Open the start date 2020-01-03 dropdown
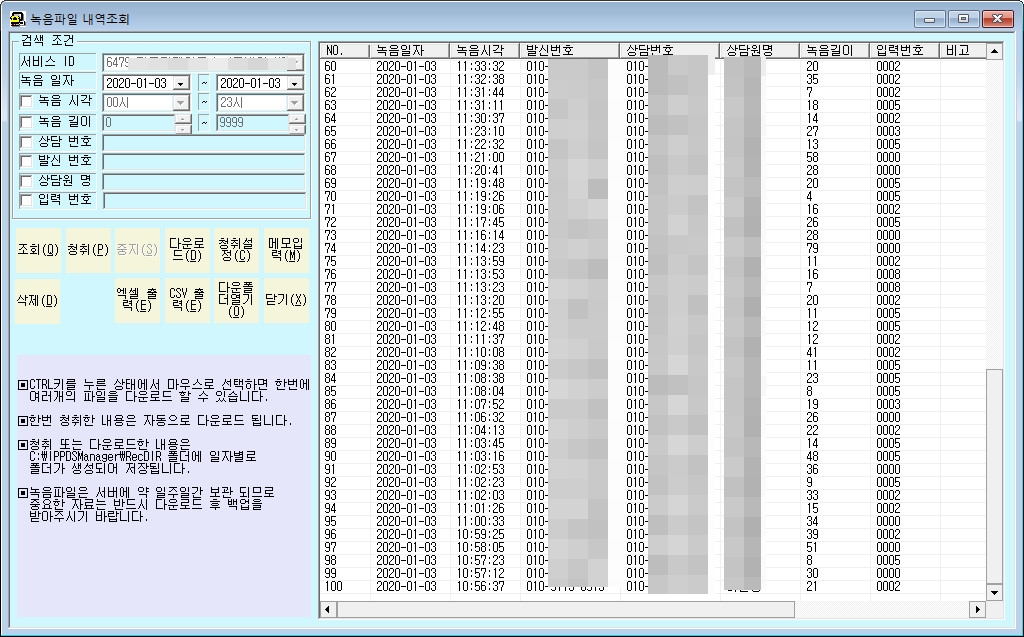This screenshot has width=1024, height=637. pos(182,84)
